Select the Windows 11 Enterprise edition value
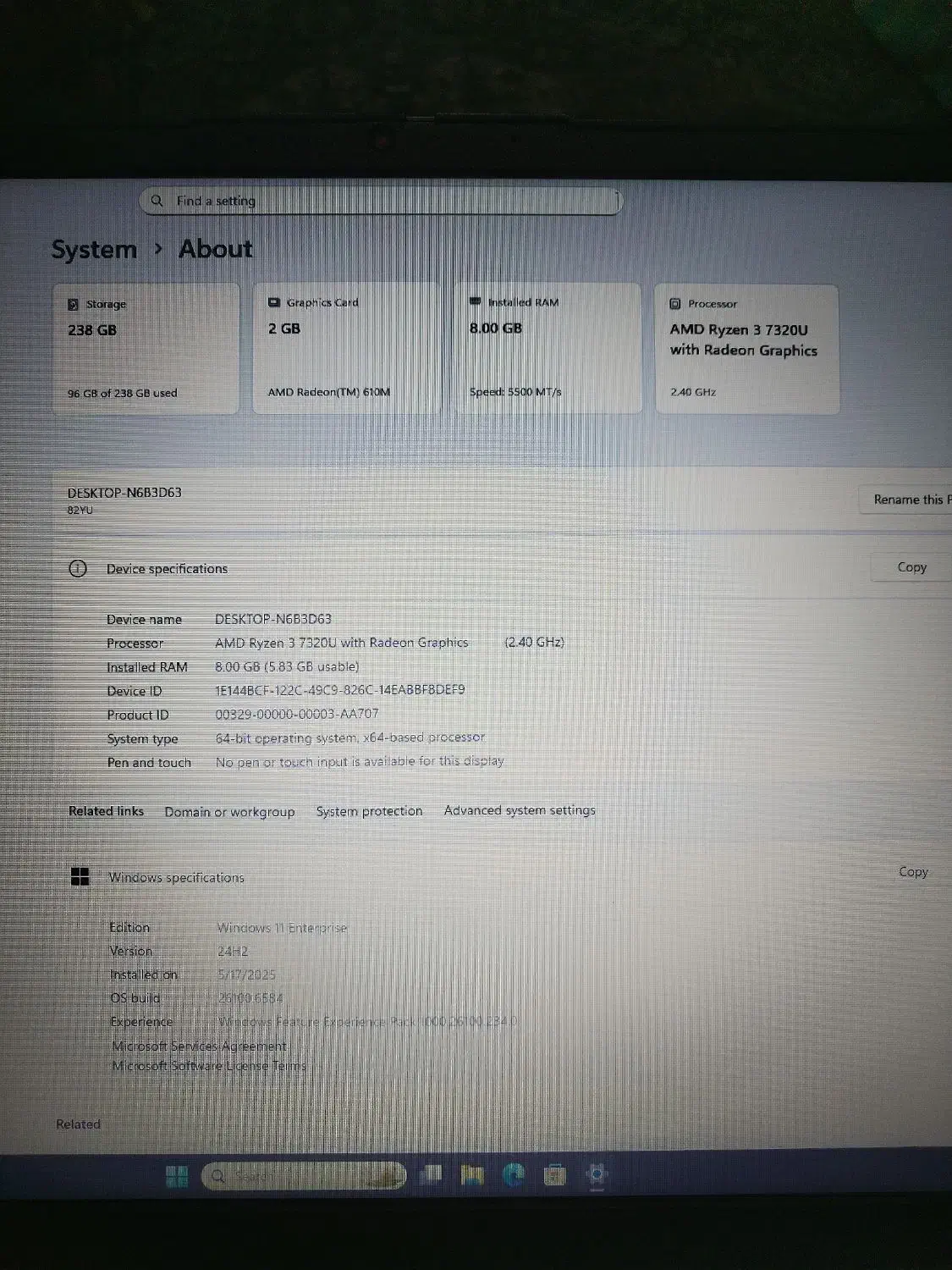 point(282,928)
